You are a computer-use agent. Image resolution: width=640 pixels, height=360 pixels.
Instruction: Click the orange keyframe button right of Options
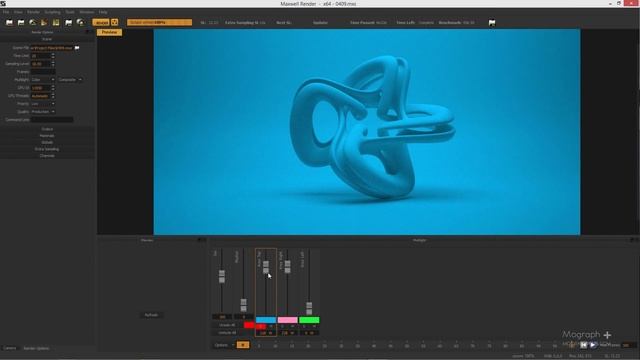243,345
